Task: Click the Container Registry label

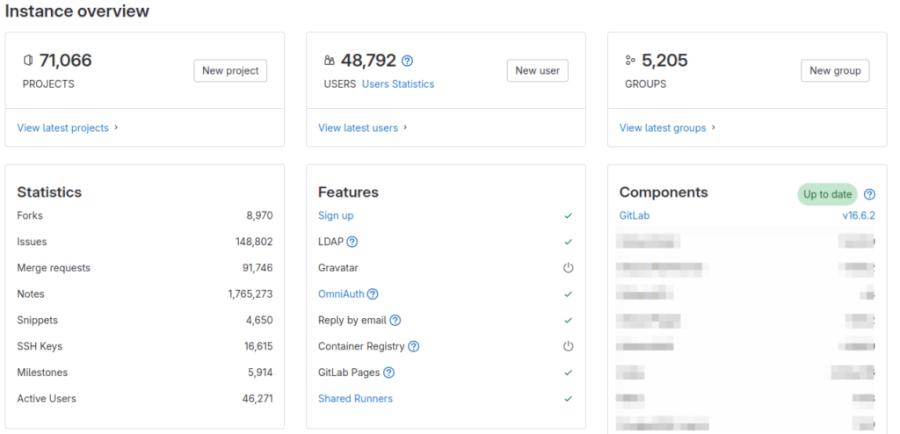Action: click(361, 346)
